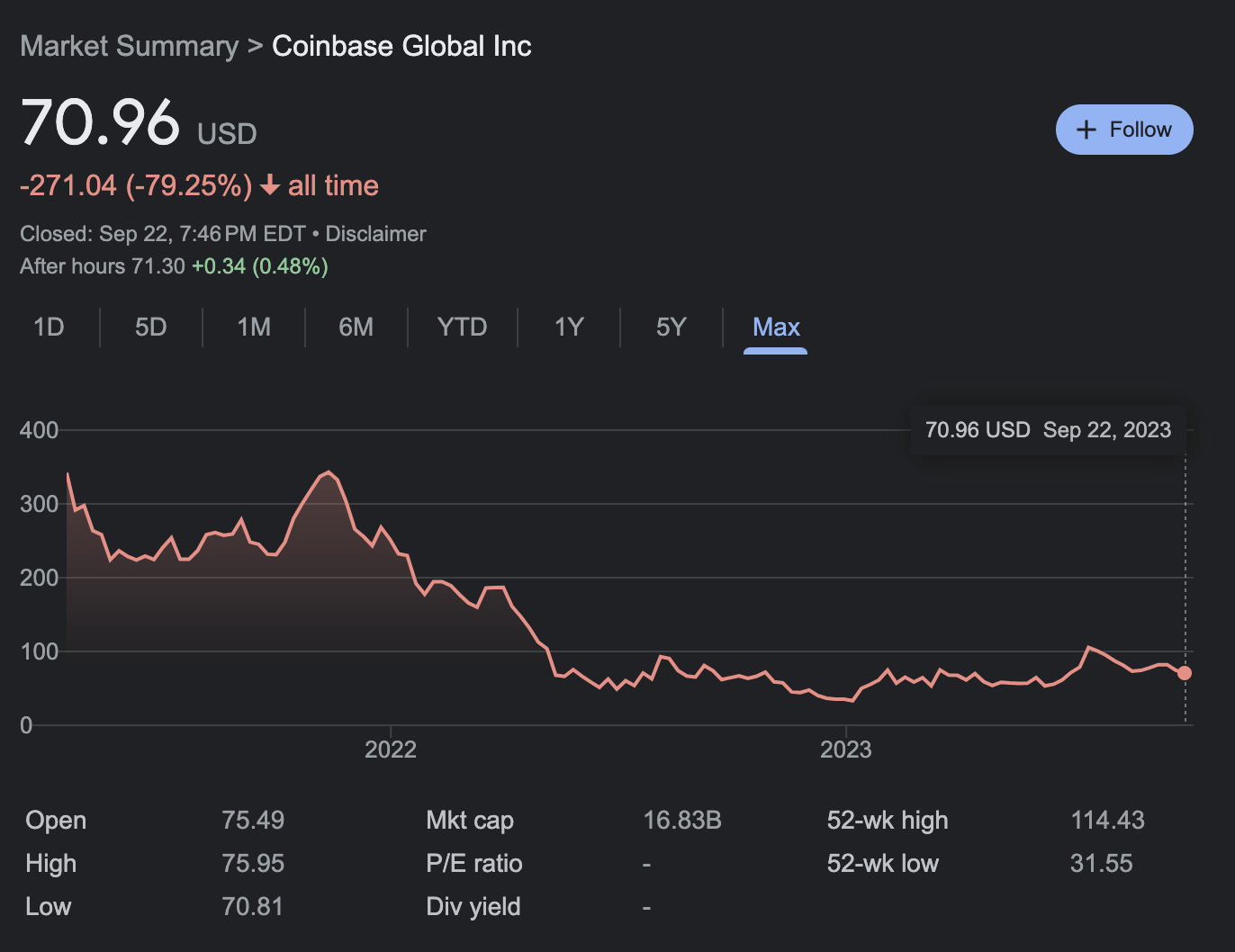The width and height of the screenshot is (1235, 952).
Task: Switch to the 1D chart range
Action: pos(49,327)
